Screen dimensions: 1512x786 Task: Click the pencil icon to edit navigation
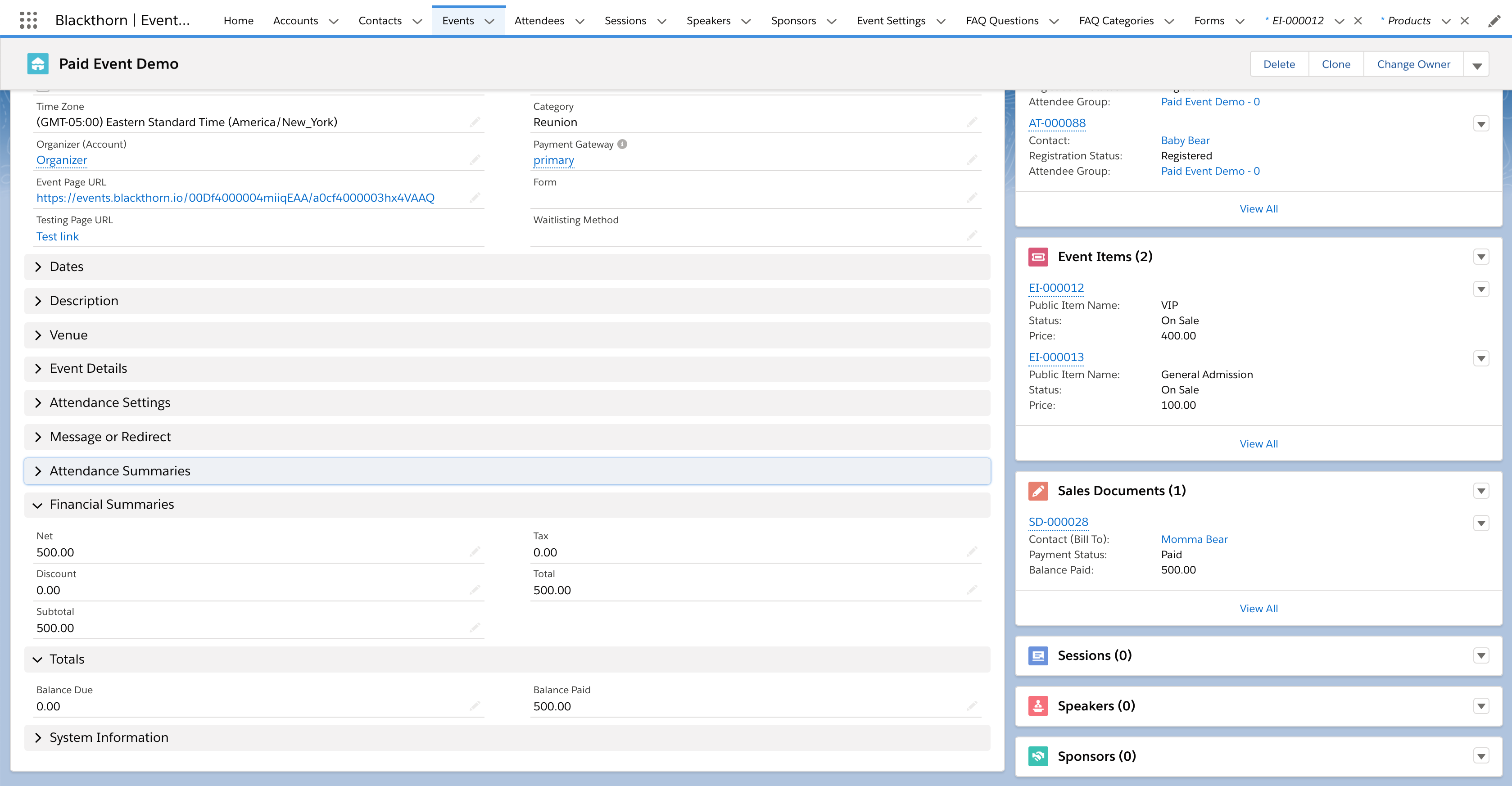click(1494, 21)
